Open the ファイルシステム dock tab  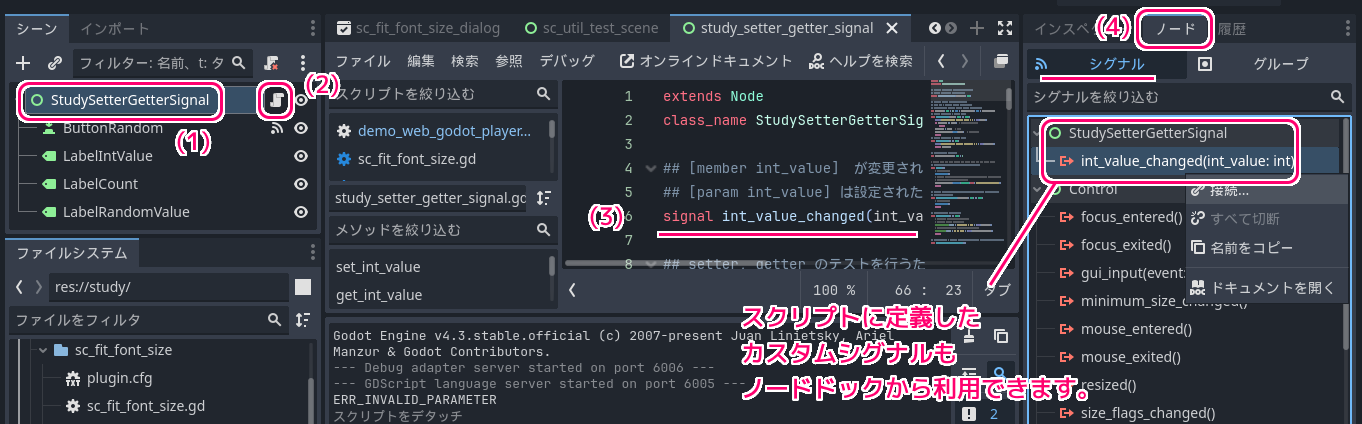pos(72,252)
